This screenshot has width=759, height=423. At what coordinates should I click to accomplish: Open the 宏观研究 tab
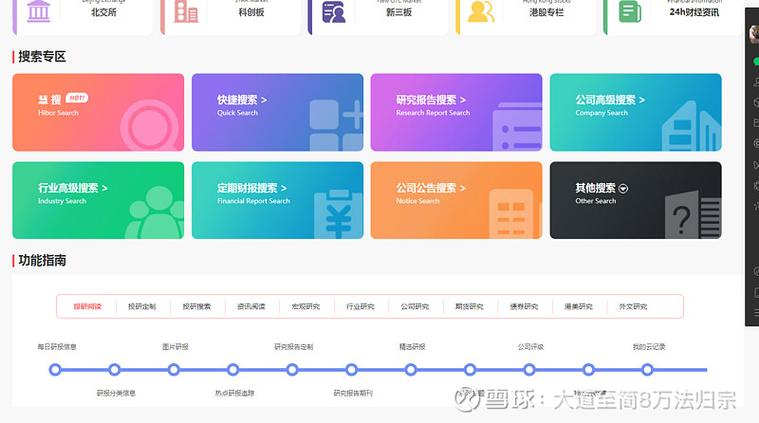tap(305, 306)
